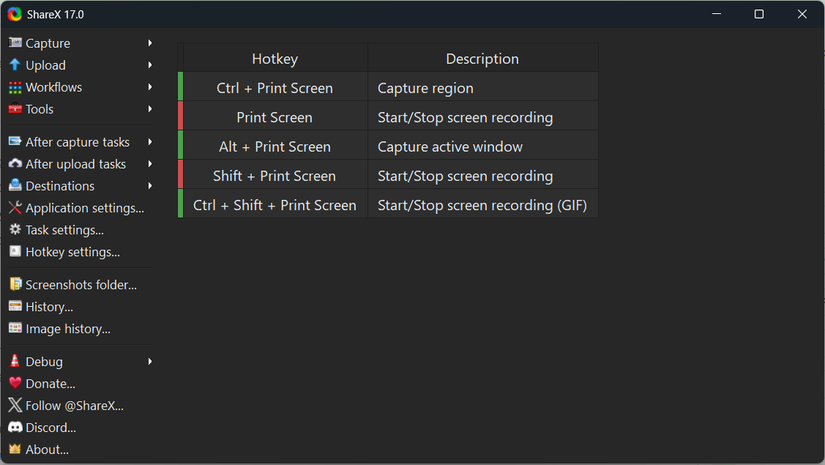Click the Destinations icon in sidebar
Viewport: 825px width, 465px height.
(x=15, y=186)
